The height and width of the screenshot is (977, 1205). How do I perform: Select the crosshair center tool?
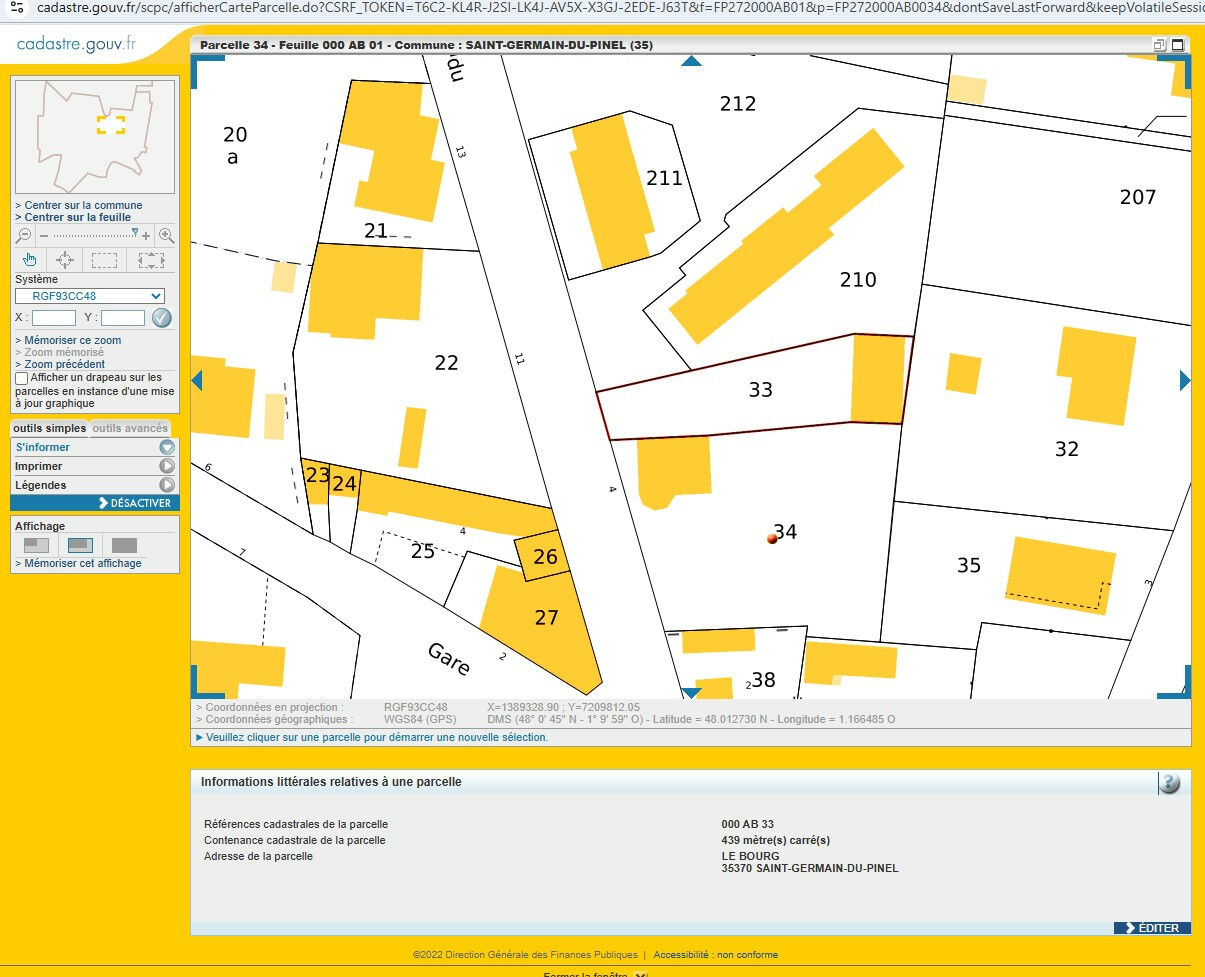point(65,260)
